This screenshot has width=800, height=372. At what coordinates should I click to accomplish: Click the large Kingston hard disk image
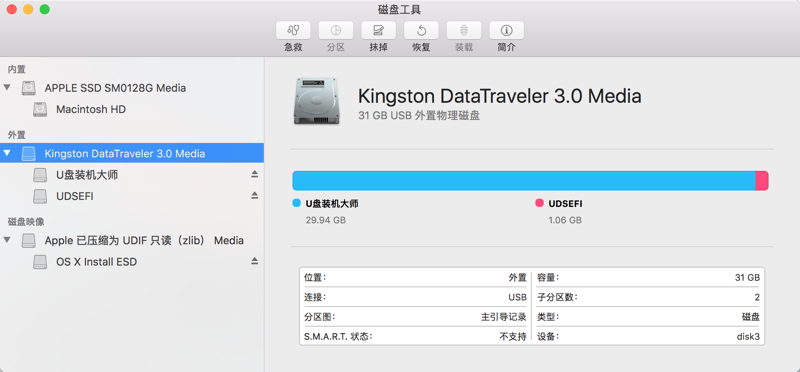coord(316,101)
